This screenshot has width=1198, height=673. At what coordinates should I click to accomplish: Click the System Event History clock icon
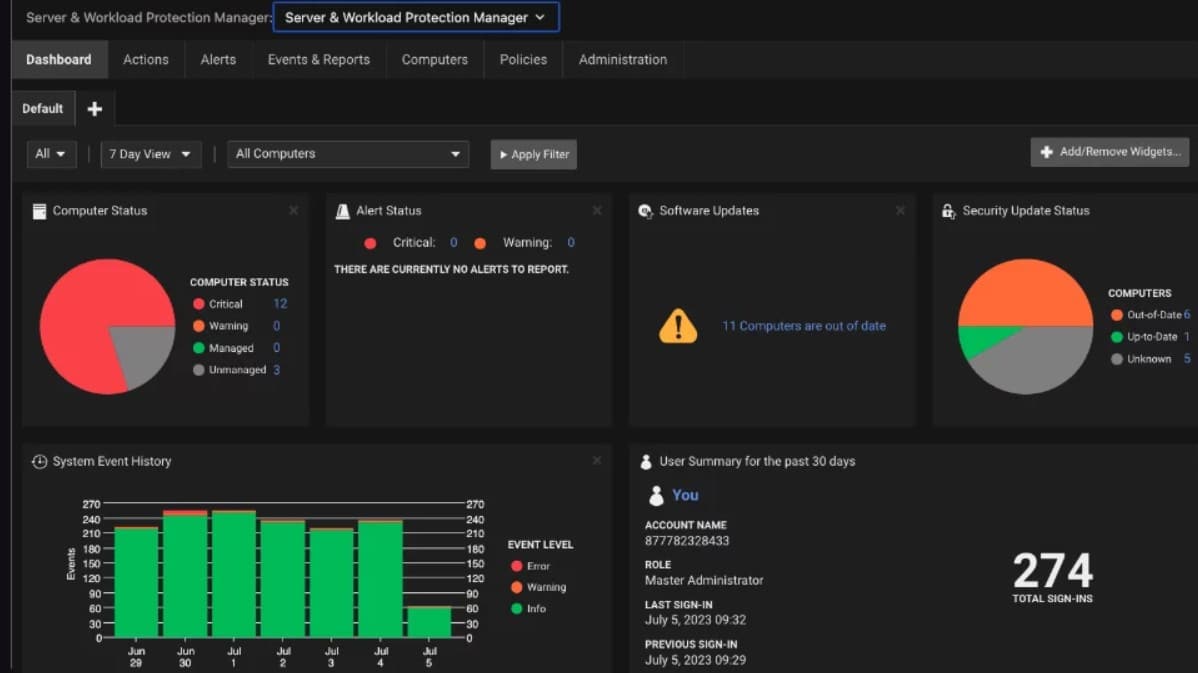click(37, 461)
